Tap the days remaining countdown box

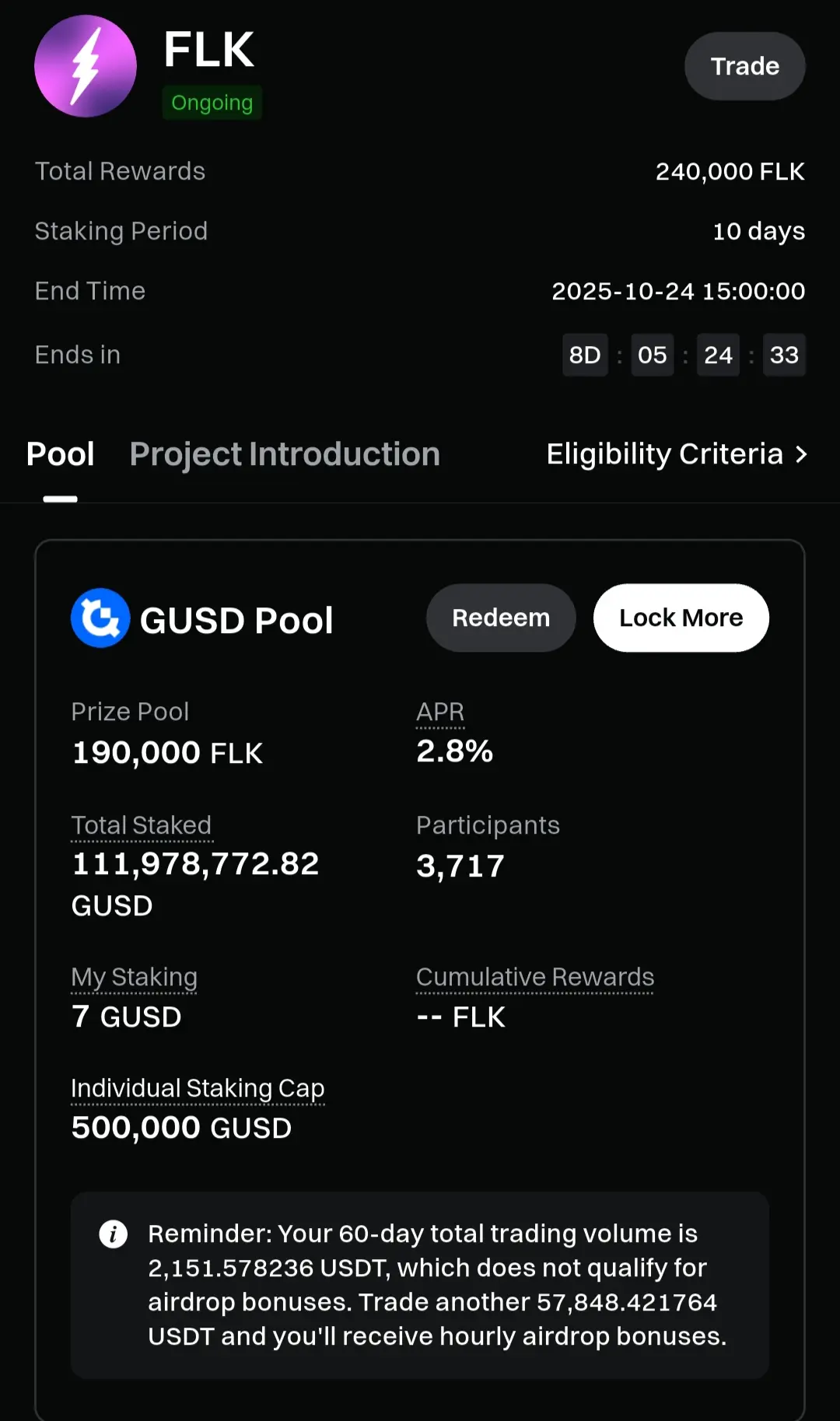click(585, 355)
